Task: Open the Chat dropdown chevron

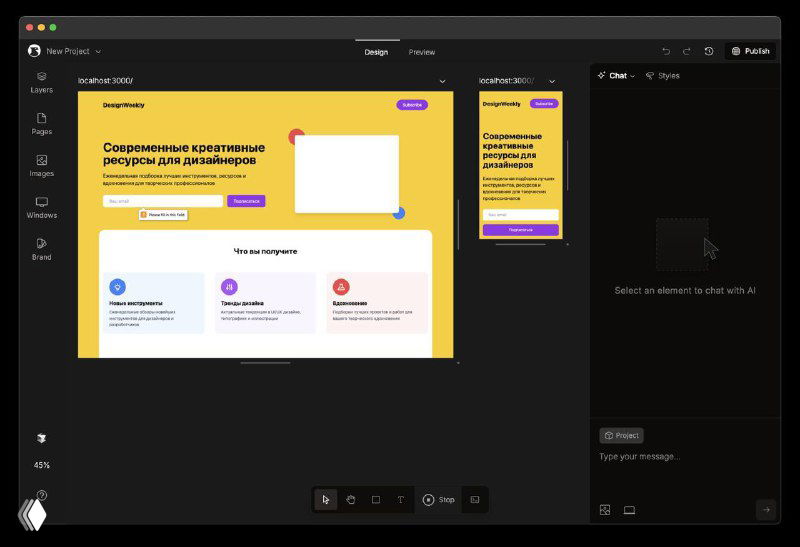Action: pos(633,76)
